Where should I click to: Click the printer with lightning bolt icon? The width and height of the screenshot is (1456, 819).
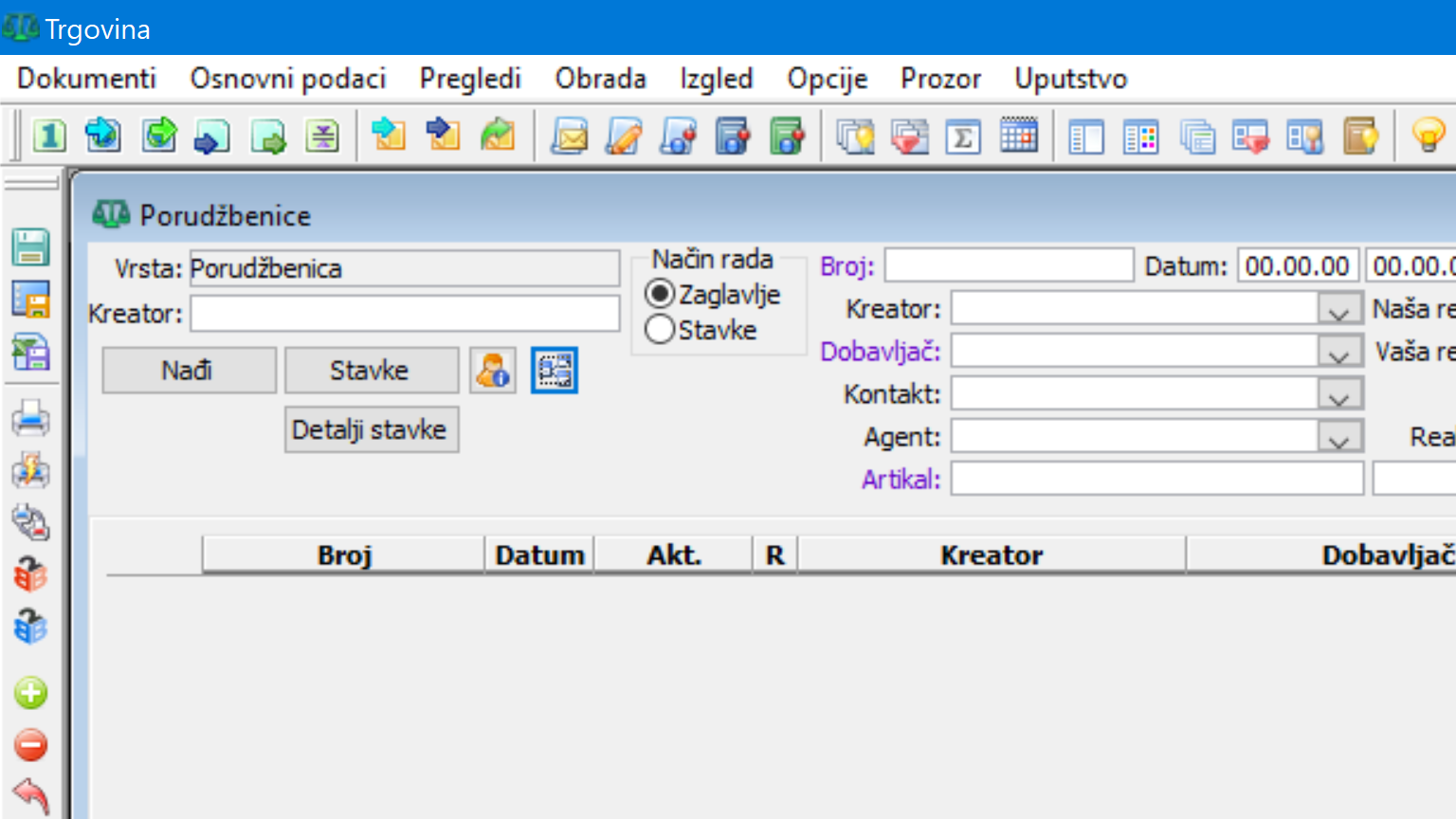point(31,470)
